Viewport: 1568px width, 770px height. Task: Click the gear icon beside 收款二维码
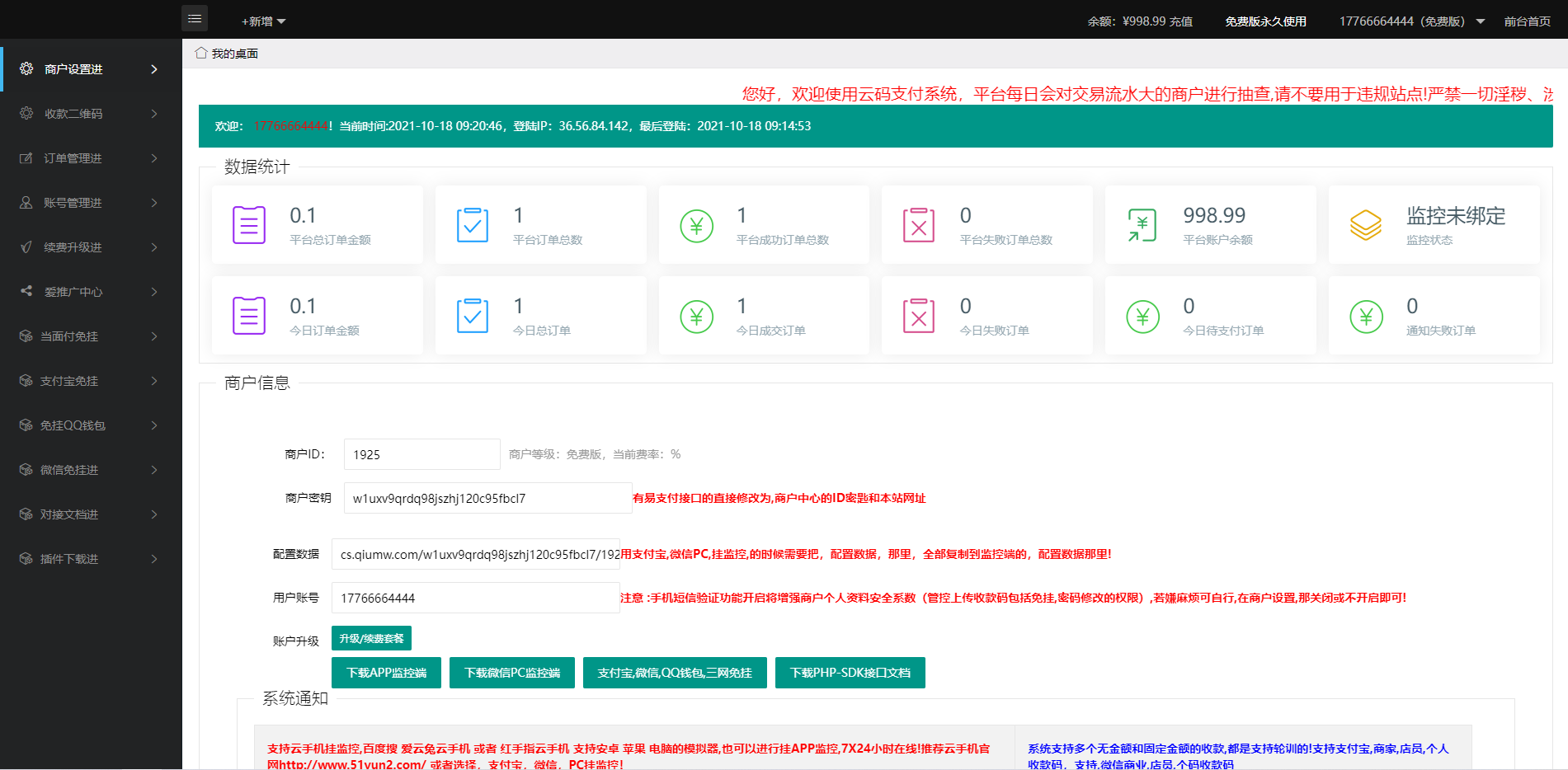coord(26,113)
